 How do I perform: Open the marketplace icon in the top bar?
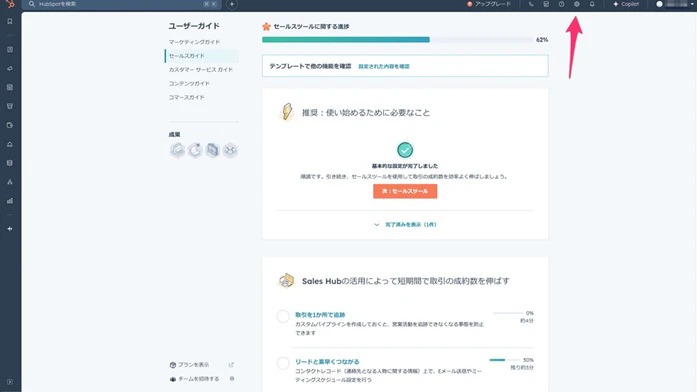pyautogui.click(x=546, y=4)
